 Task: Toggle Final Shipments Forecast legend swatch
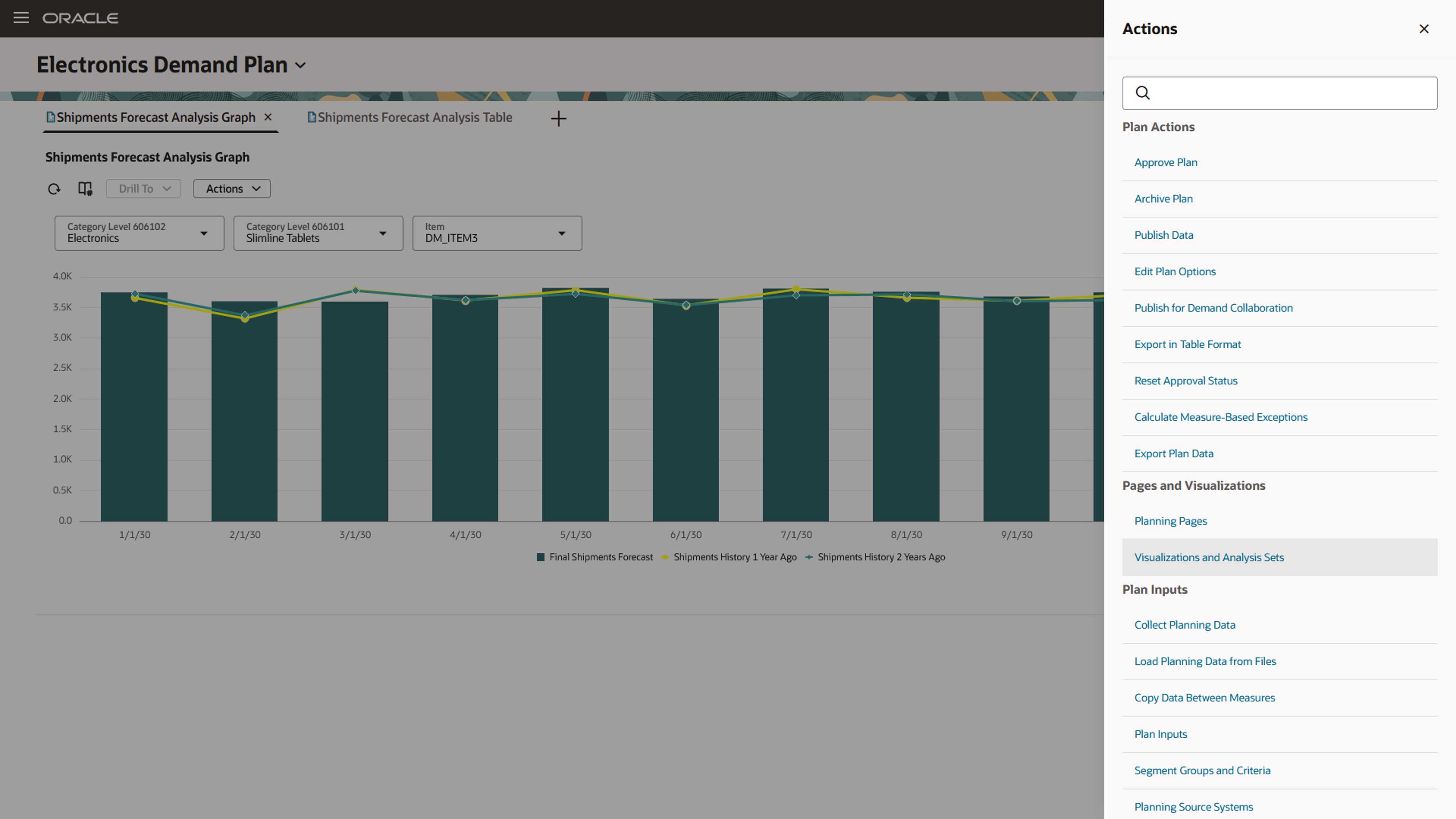point(540,557)
